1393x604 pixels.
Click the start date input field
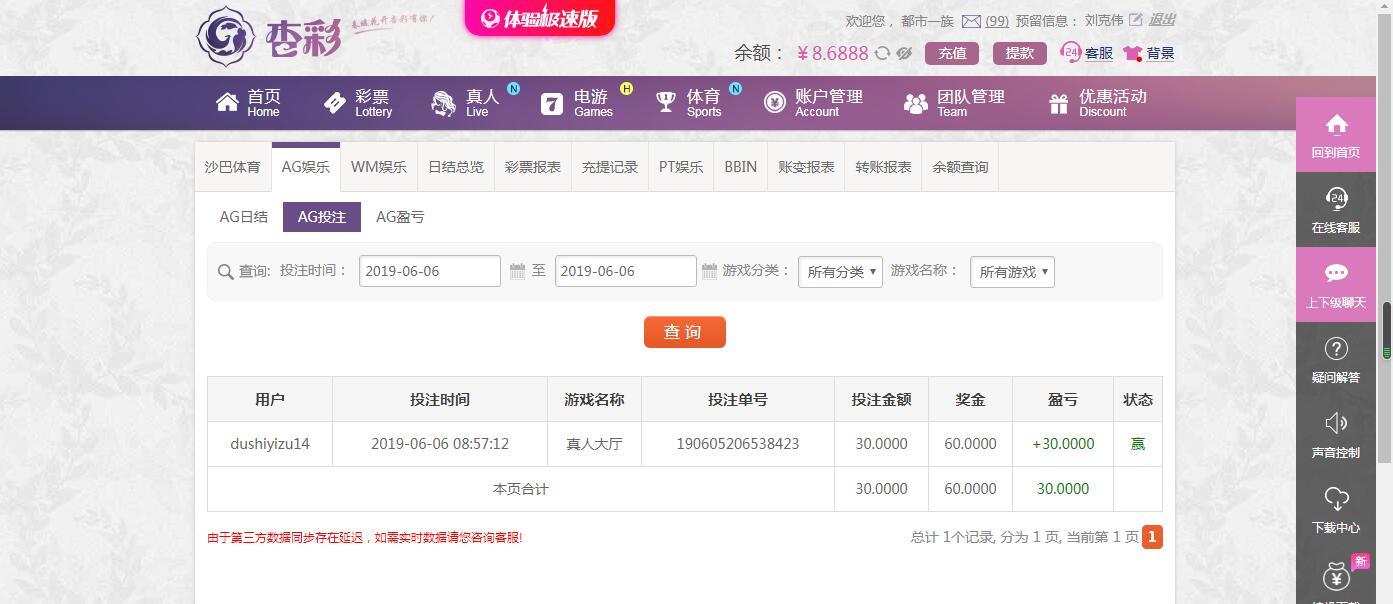[430, 271]
